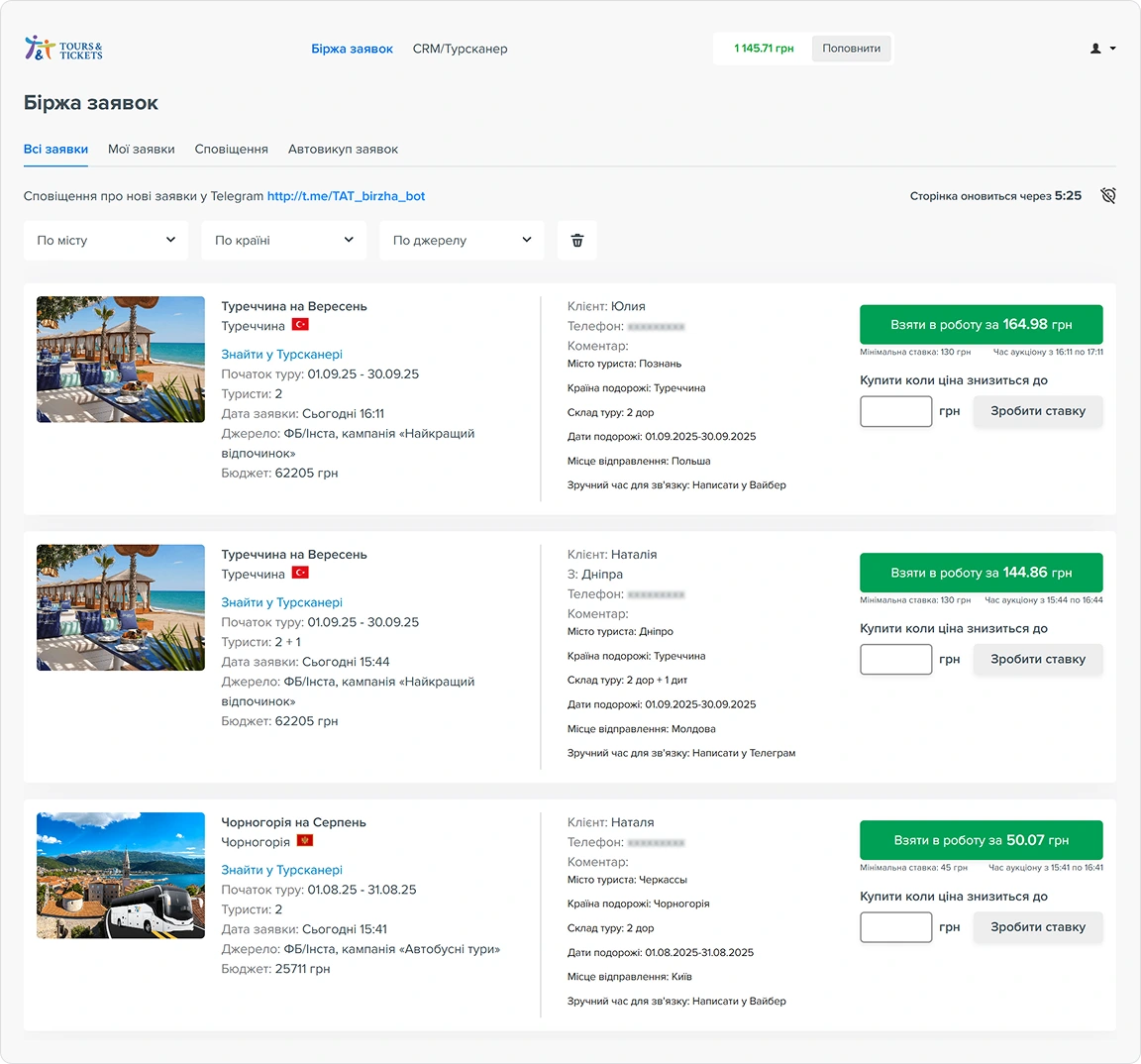Click the trash icon to clear filters
The height and width of the screenshot is (1064, 1141).
(x=577, y=241)
